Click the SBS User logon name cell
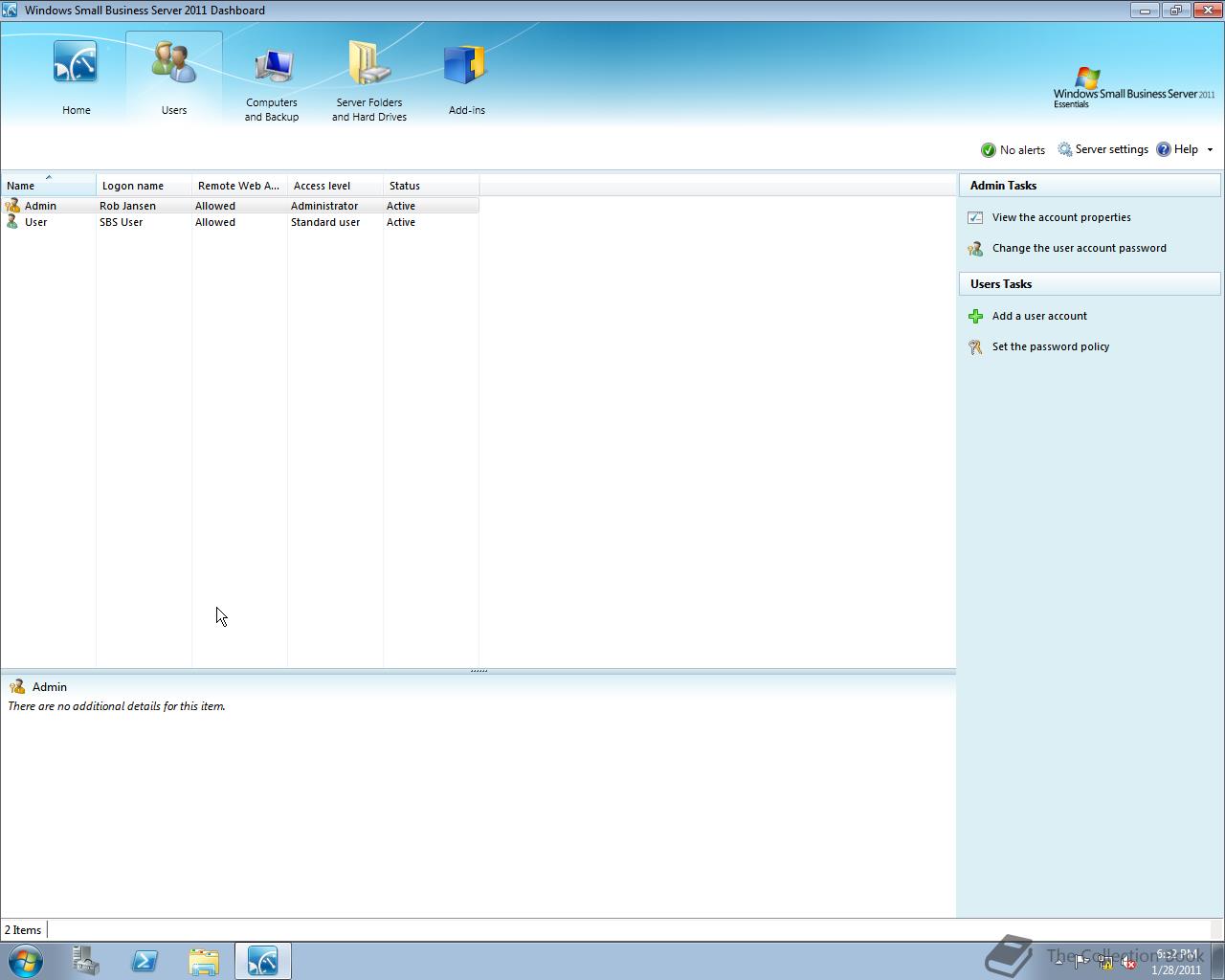Image resolution: width=1225 pixels, height=980 pixels. tap(121, 222)
